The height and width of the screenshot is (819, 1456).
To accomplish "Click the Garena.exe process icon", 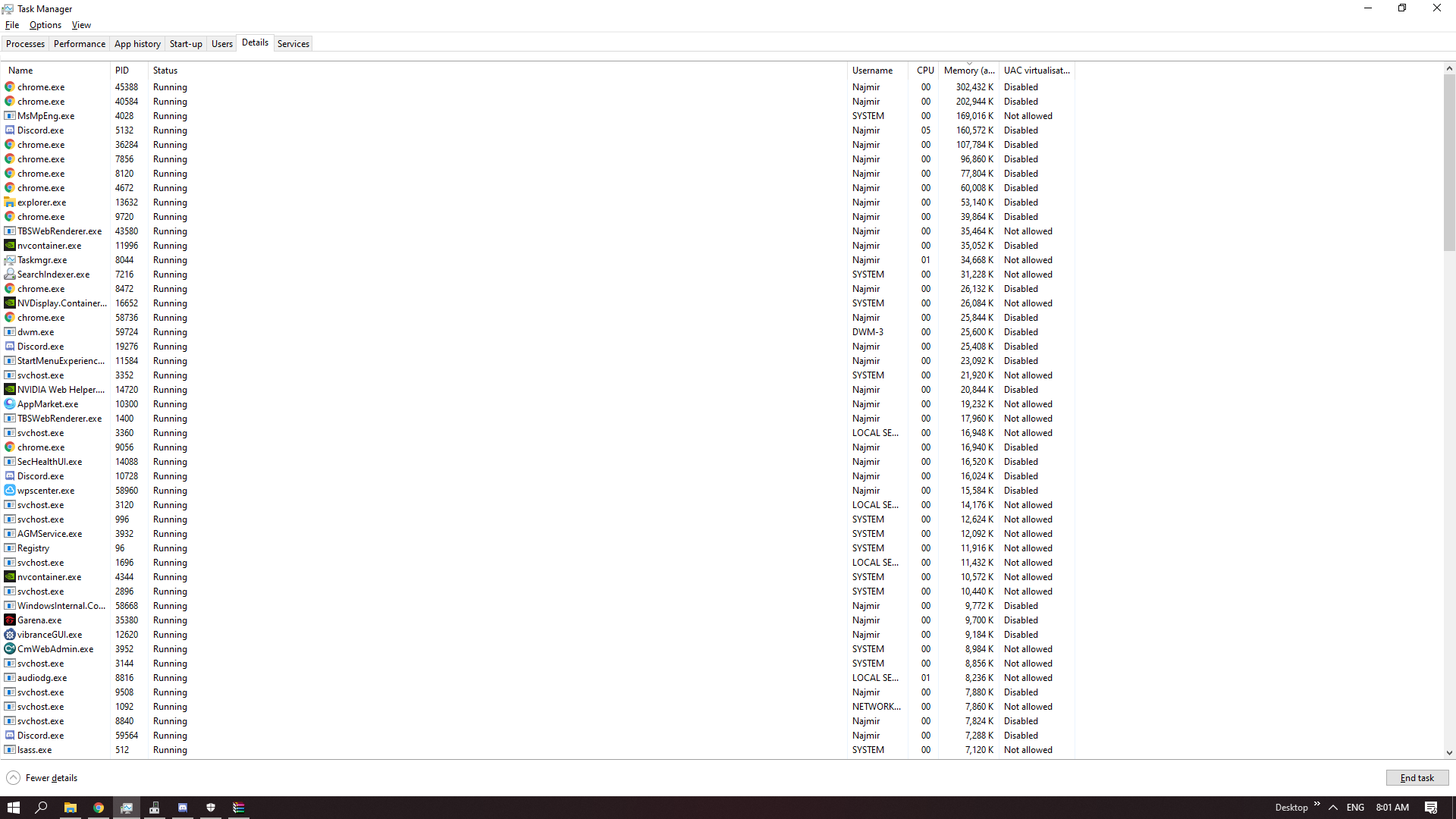I will pyautogui.click(x=9, y=620).
